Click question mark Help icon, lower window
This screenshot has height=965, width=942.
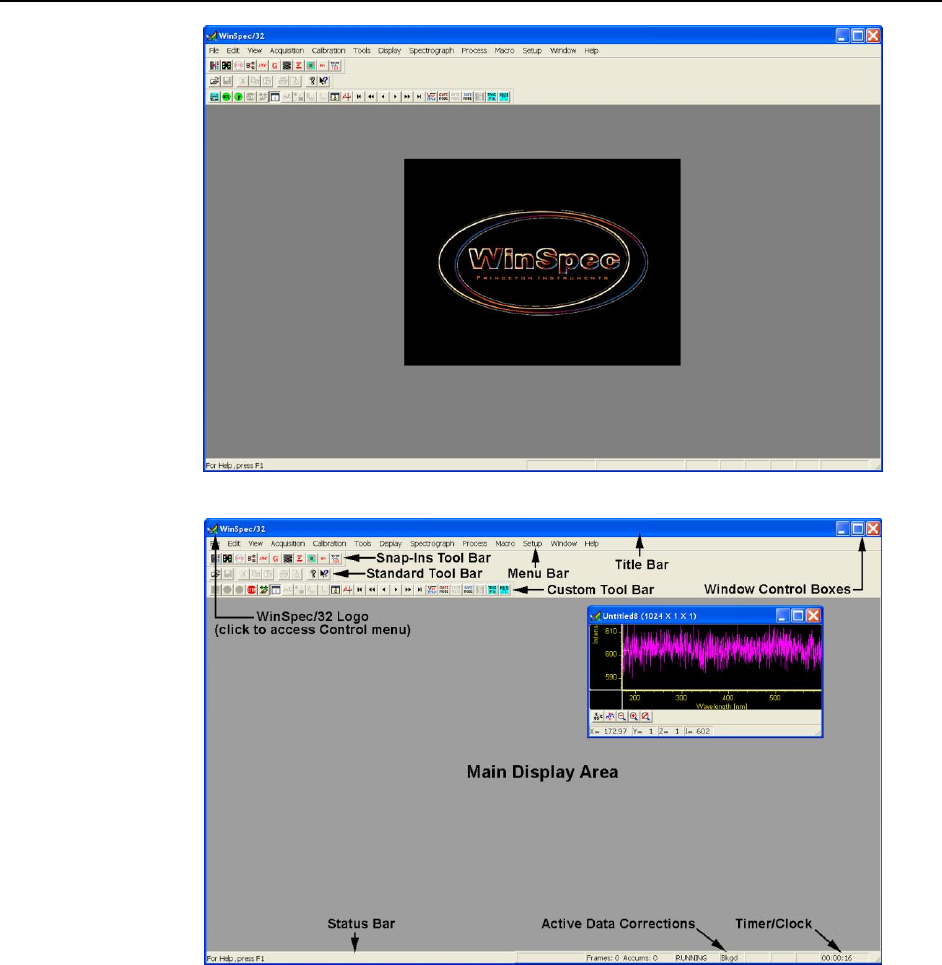click(313, 574)
